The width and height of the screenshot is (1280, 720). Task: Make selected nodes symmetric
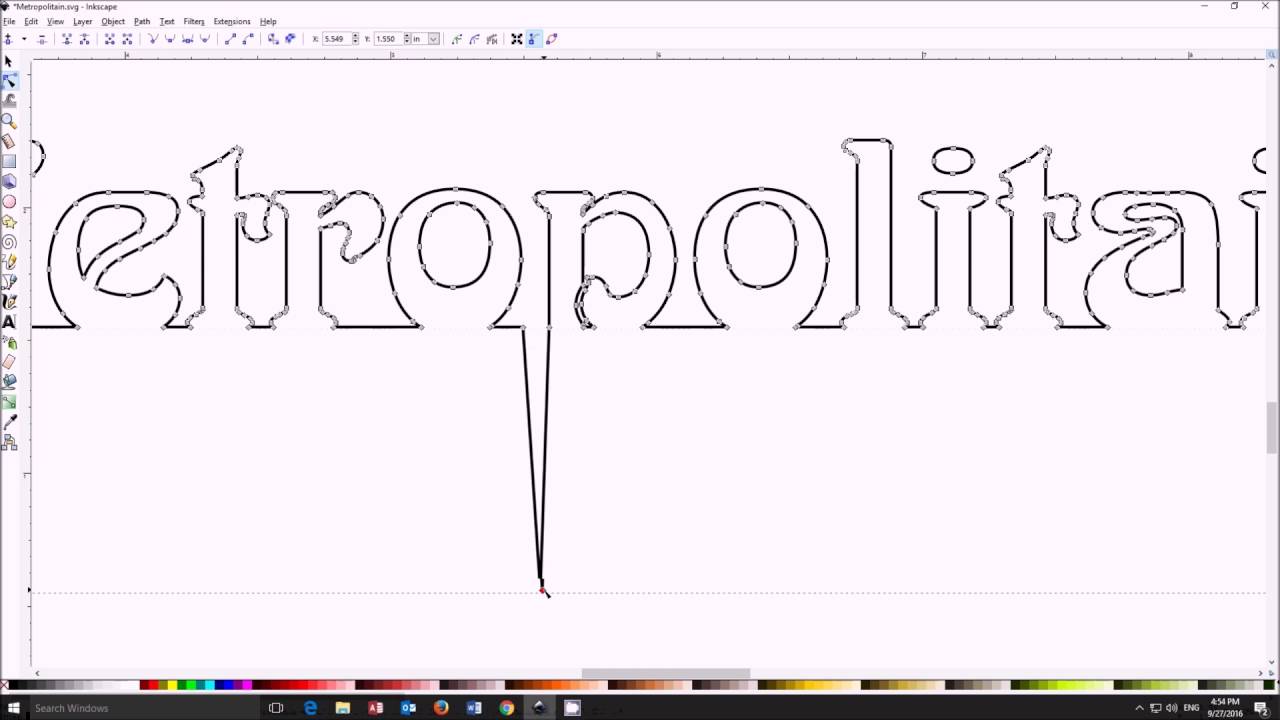(187, 39)
